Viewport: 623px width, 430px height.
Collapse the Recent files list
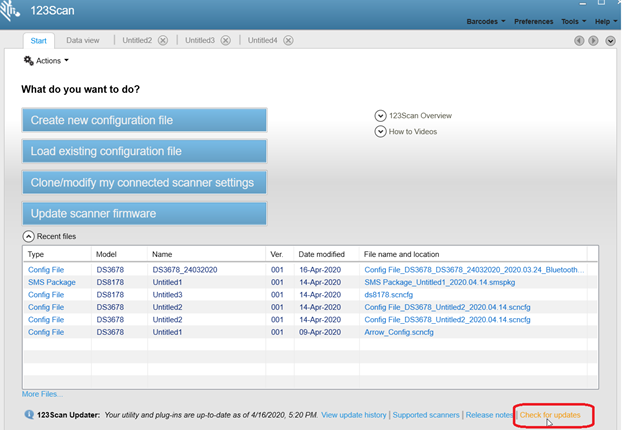pyautogui.click(x=28, y=236)
